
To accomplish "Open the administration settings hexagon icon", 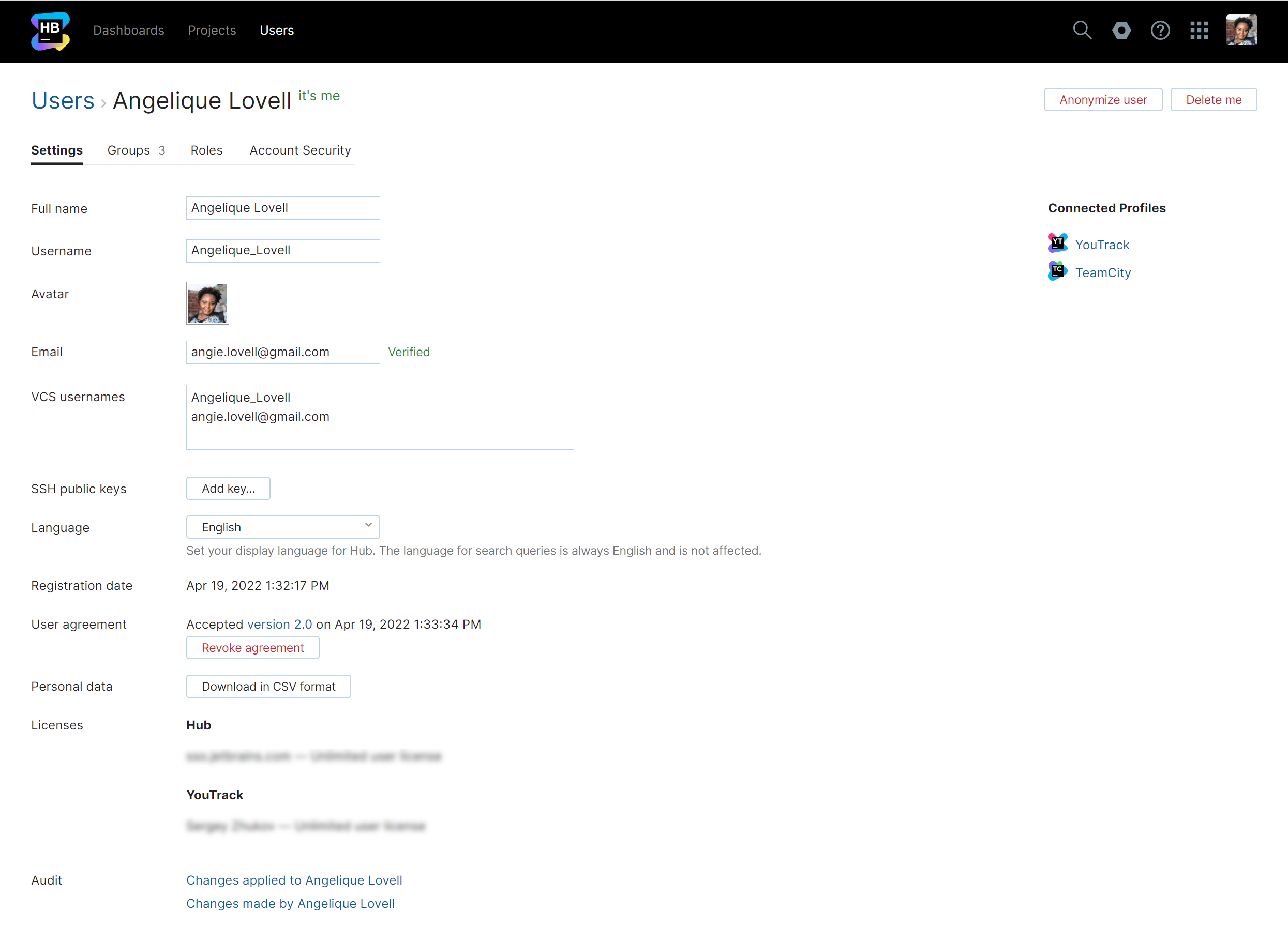I will pyautogui.click(x=1121, y=31).
